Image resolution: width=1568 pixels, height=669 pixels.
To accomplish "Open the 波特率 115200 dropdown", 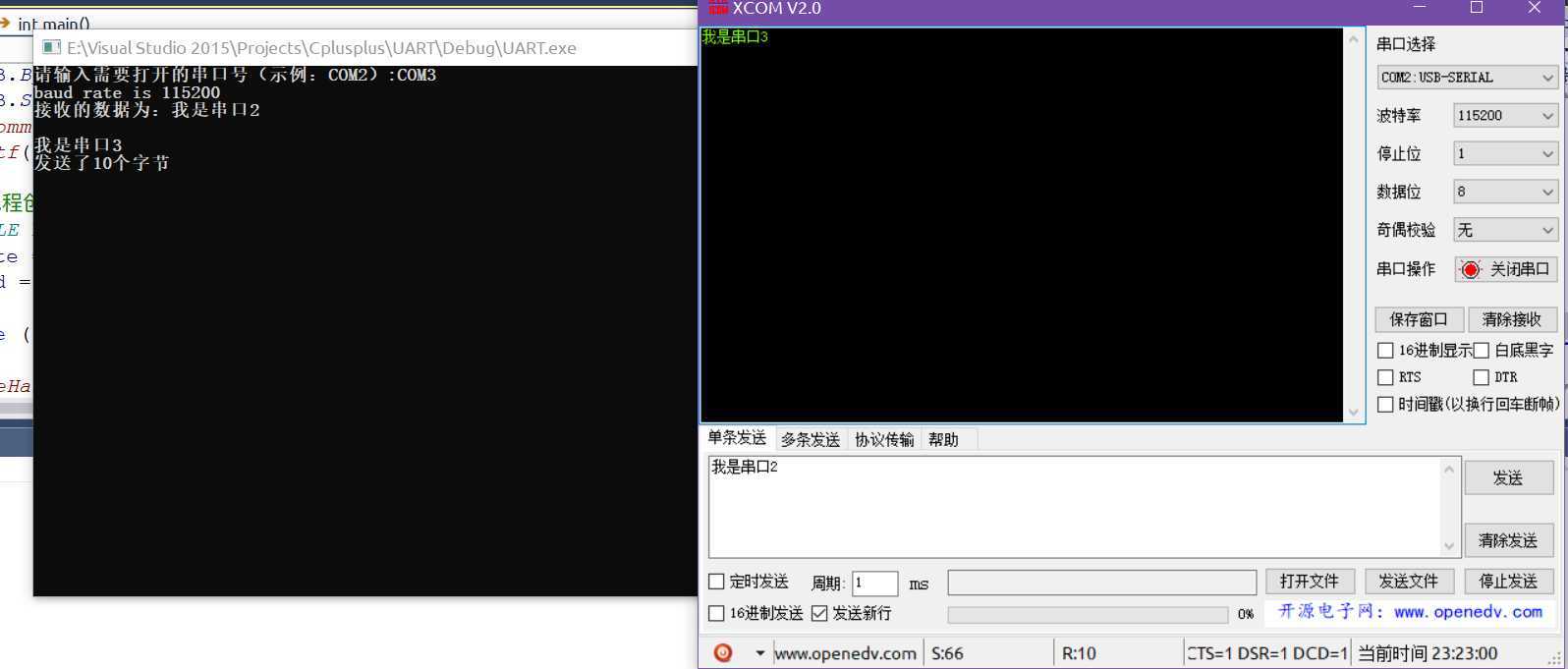I will pyautogui.click(x=1505, y=115).
